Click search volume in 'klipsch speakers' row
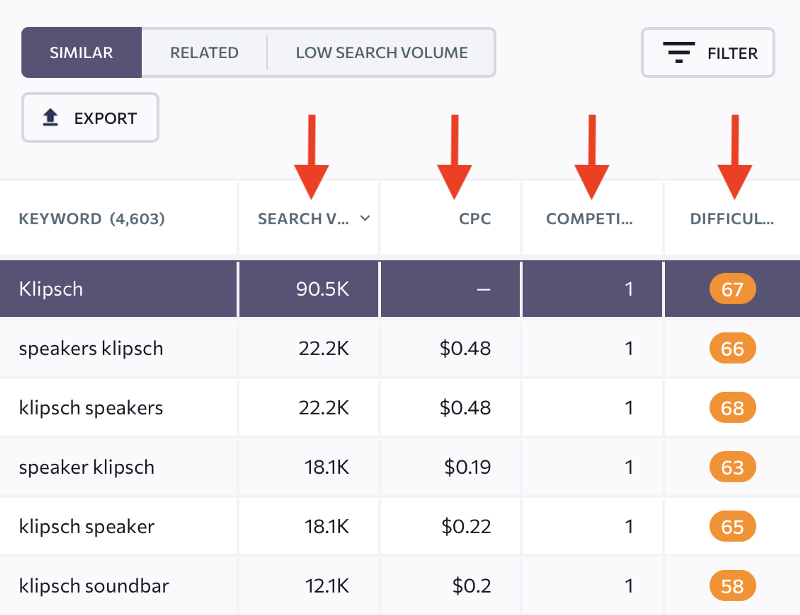This screenshot has height=615, width=800. pos(323,408)
